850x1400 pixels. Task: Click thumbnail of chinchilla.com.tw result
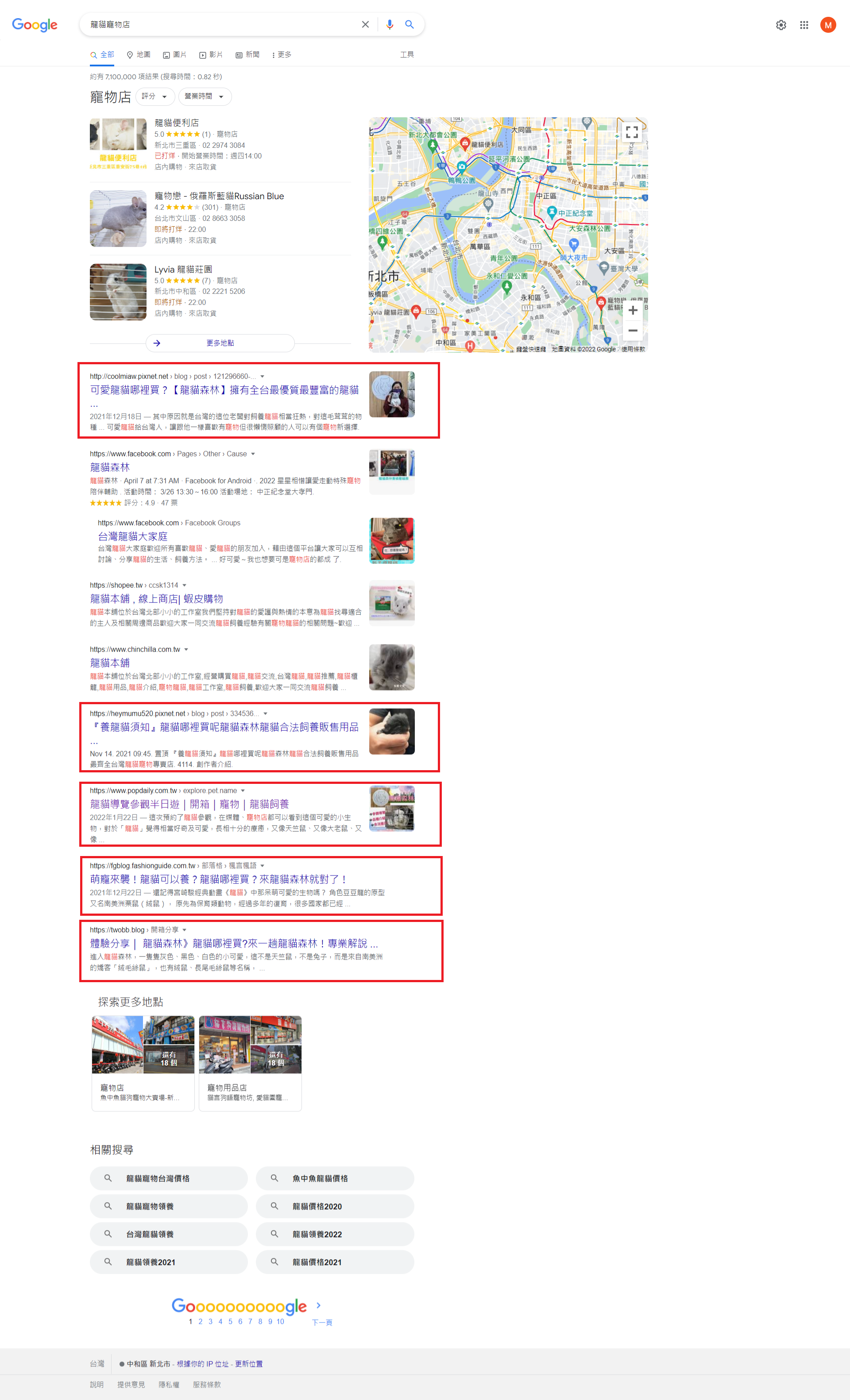(x=392, y=667)
